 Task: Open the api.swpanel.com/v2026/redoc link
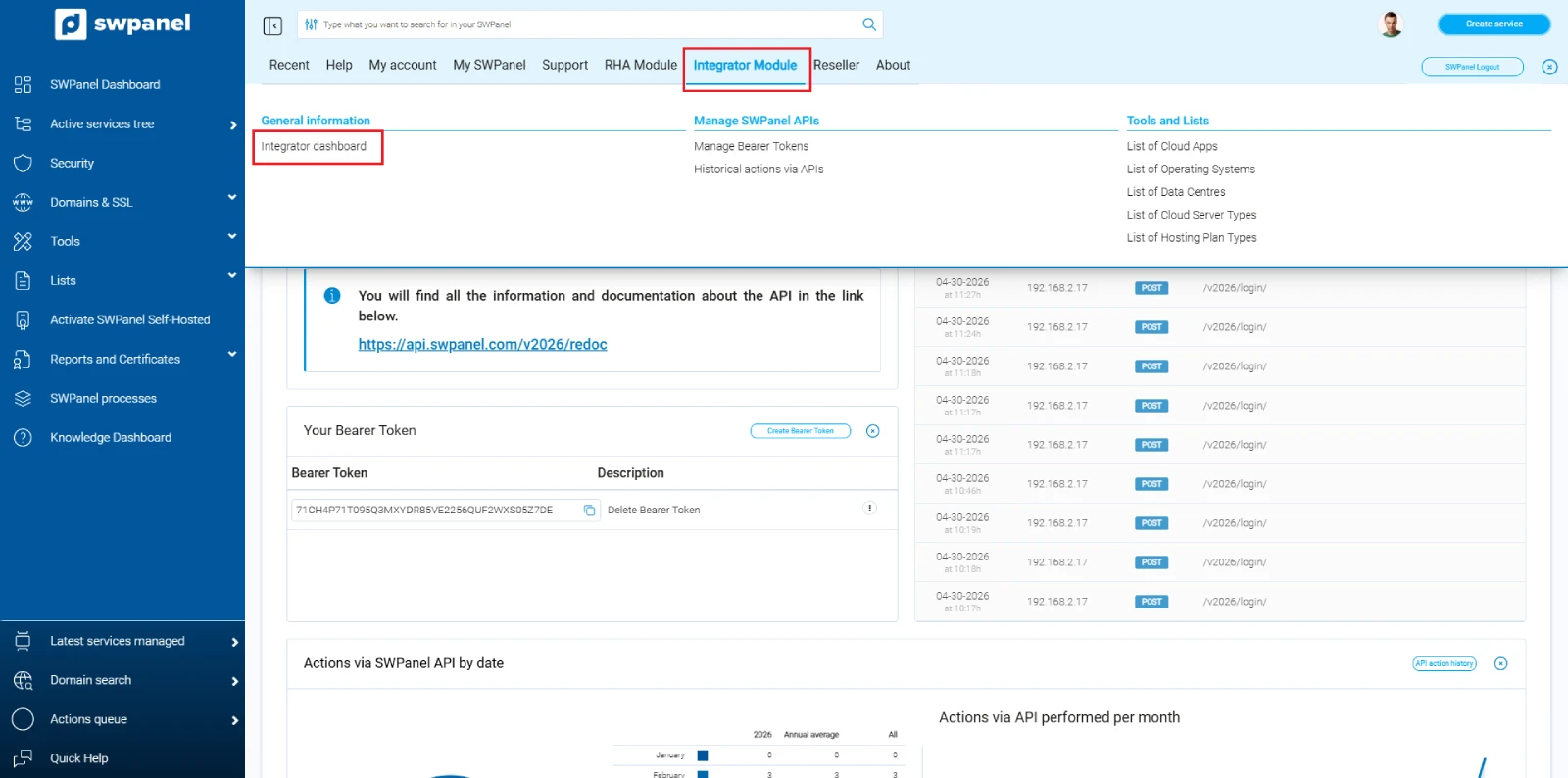(x=482, y=344)
